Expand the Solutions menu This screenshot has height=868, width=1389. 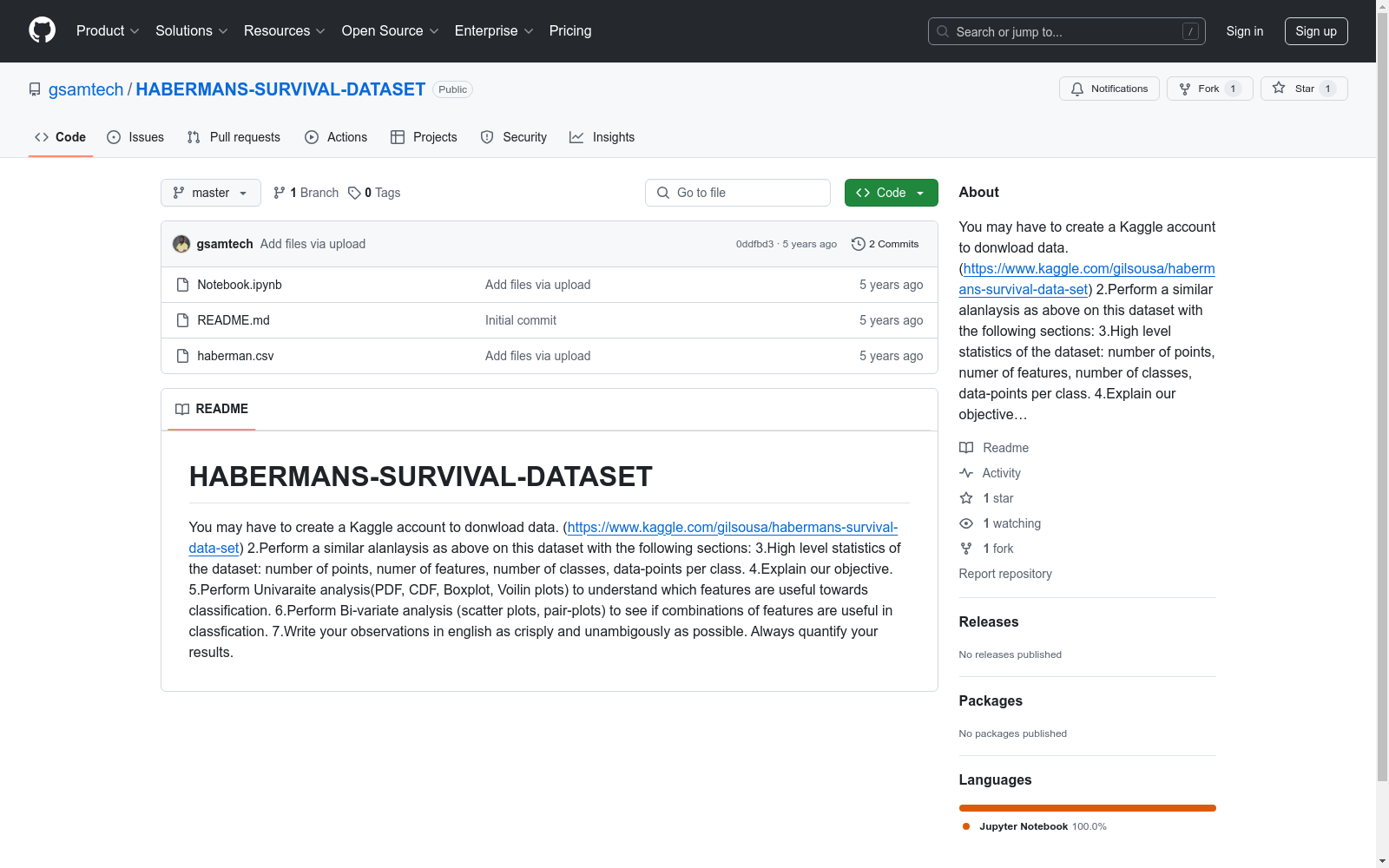pos(192,30)
